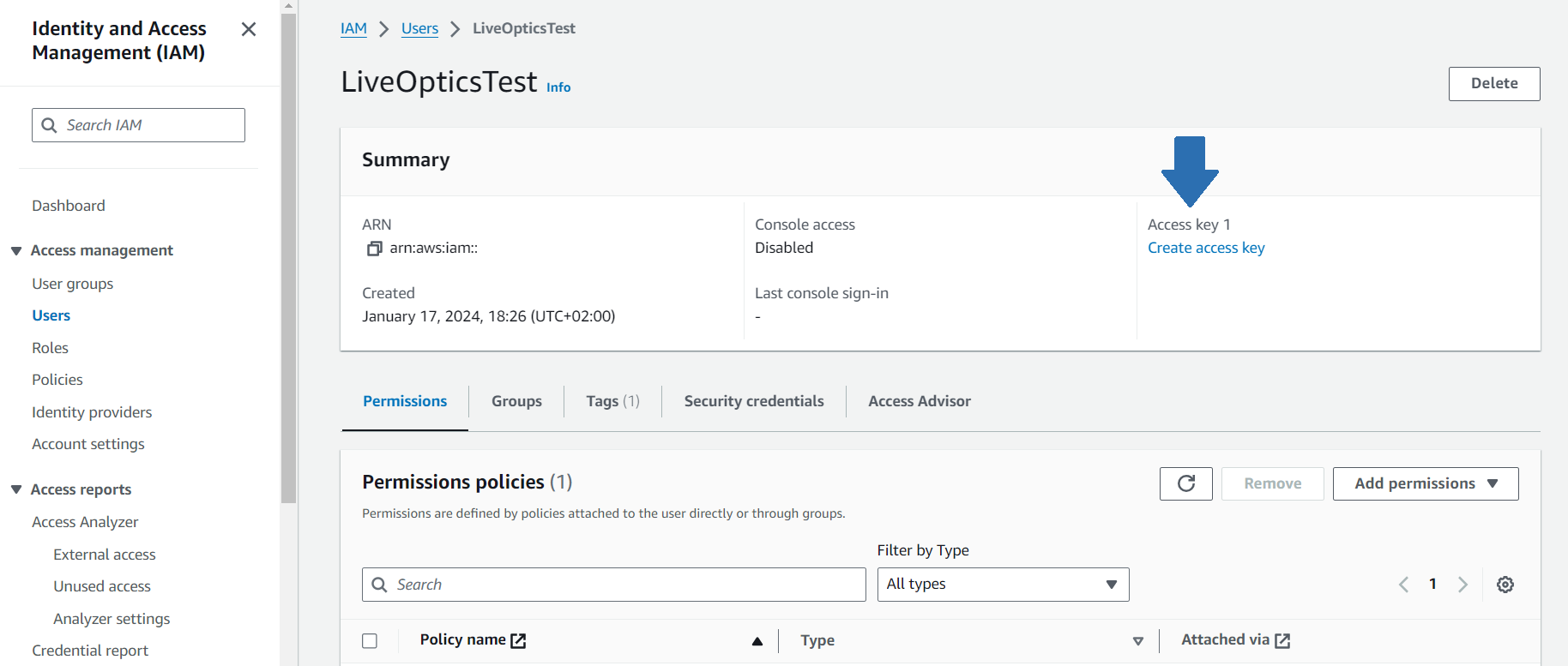This screenshot has width=1568, height=666.
Task: Close the IAM navigation panel
Action: pyautogui.click(x=249, y=29)
